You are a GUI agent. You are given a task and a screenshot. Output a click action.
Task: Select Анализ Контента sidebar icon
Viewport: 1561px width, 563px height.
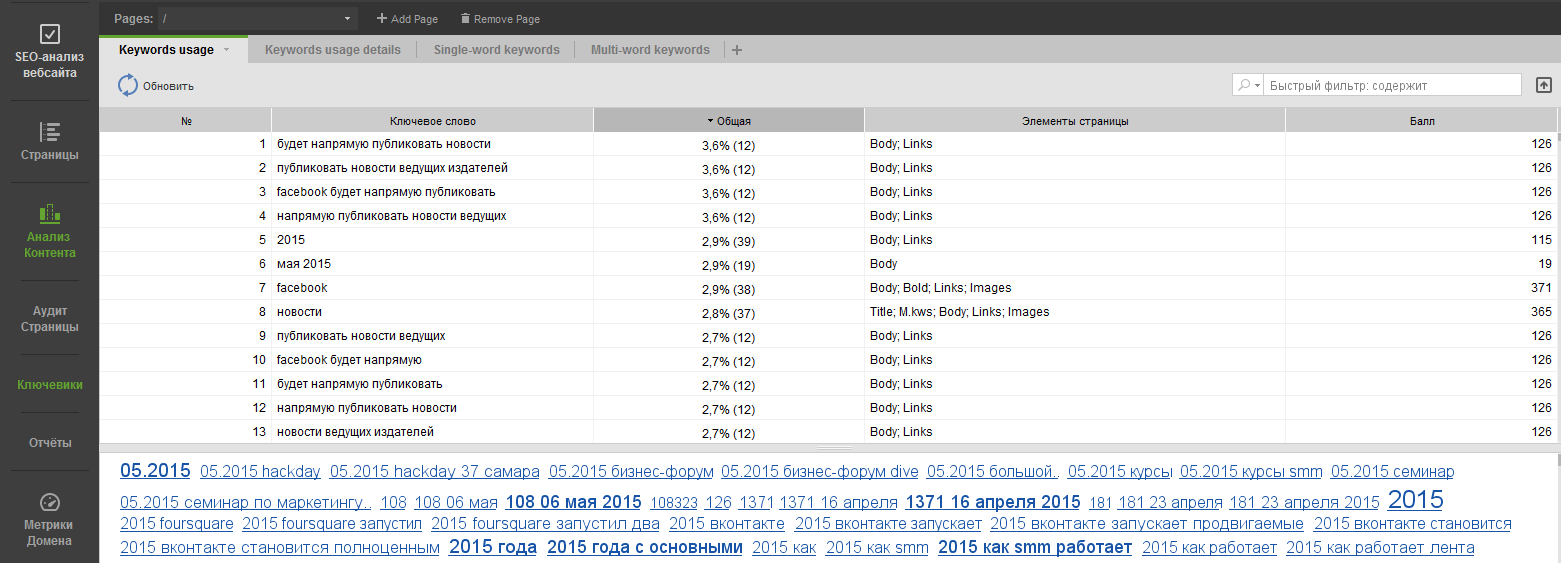coord(49,213)
